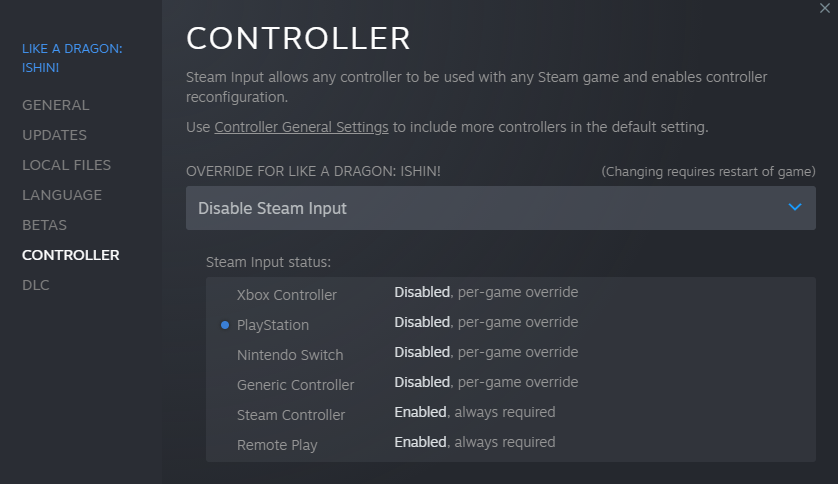This screenshot has width=838, height=484.
Task: Click the Remote Play status entry
Action: [x=277, y=445]
